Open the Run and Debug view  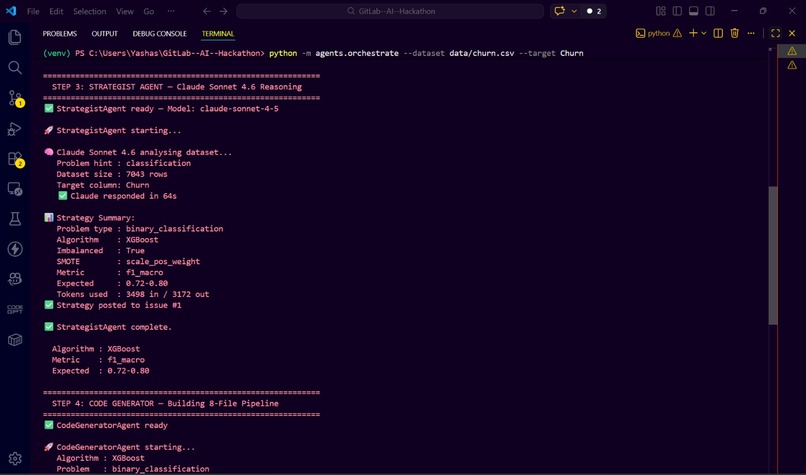(15, 129)
